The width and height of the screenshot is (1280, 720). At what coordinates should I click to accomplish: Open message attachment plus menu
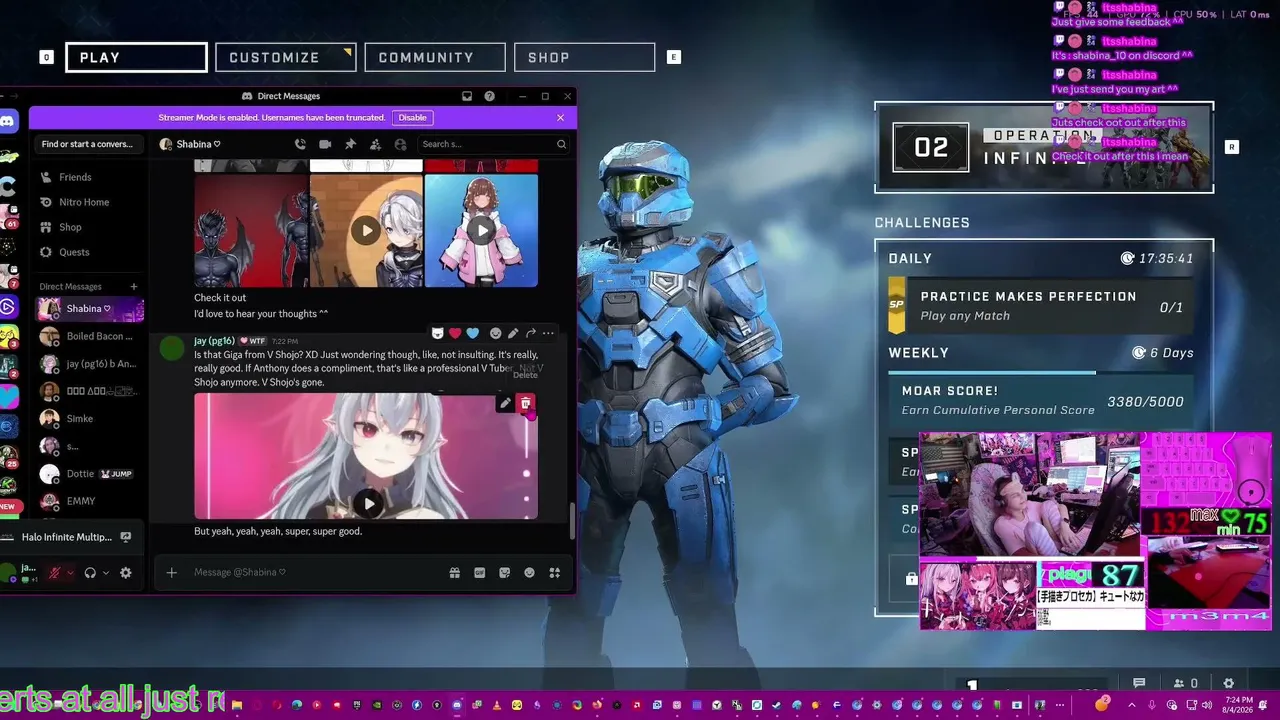click(x=171, y=573)
